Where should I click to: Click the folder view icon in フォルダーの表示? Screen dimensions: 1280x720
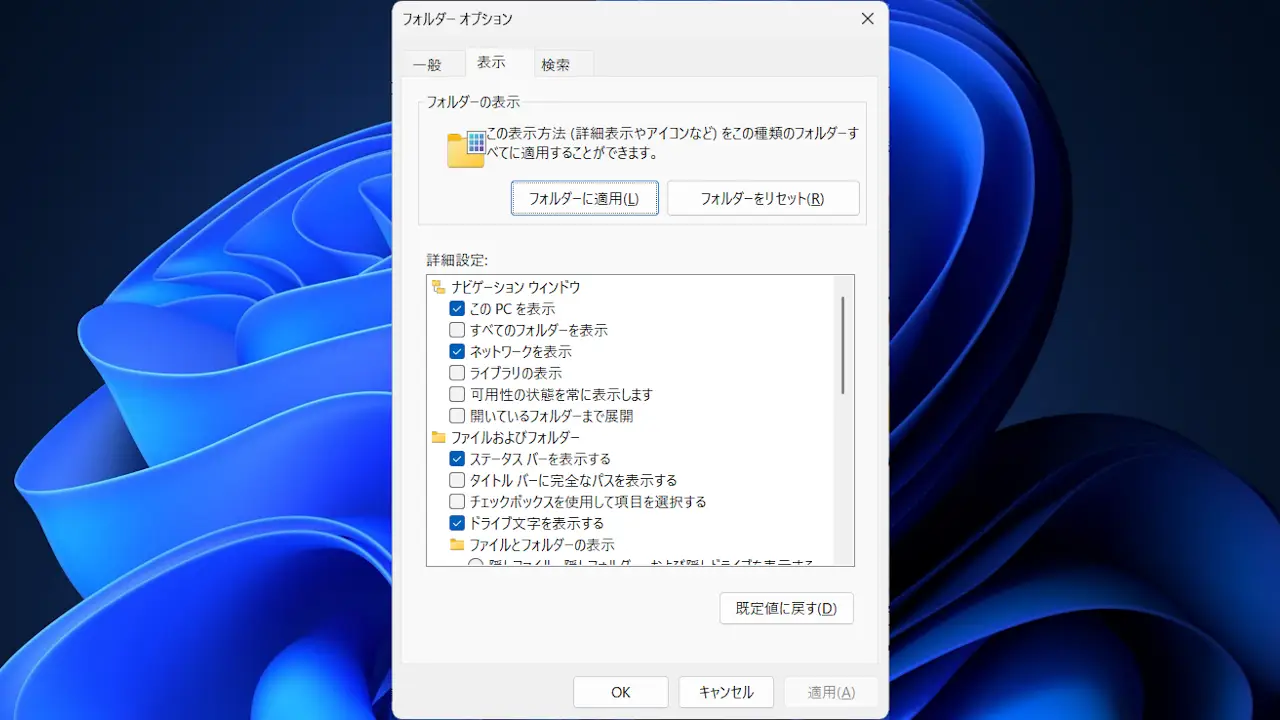point(466,148)
